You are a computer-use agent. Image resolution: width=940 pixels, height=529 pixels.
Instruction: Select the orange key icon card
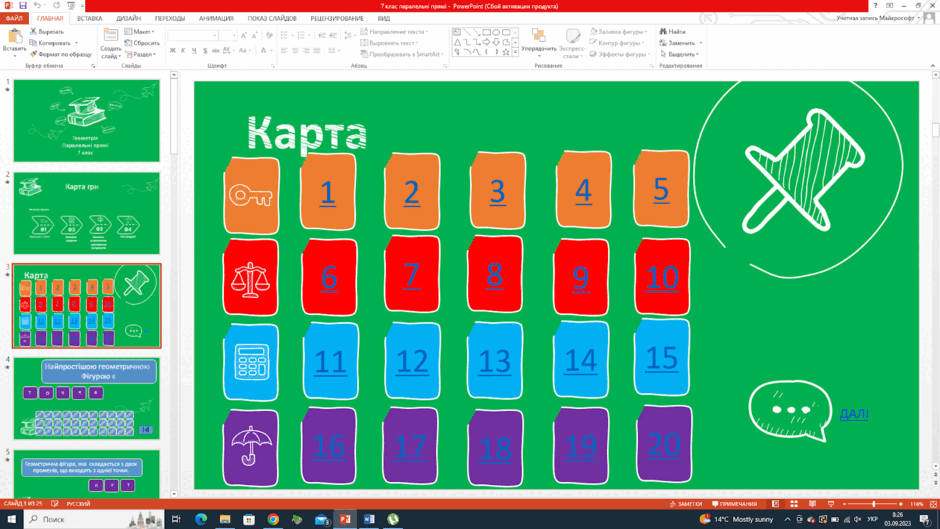pos(251,195)
